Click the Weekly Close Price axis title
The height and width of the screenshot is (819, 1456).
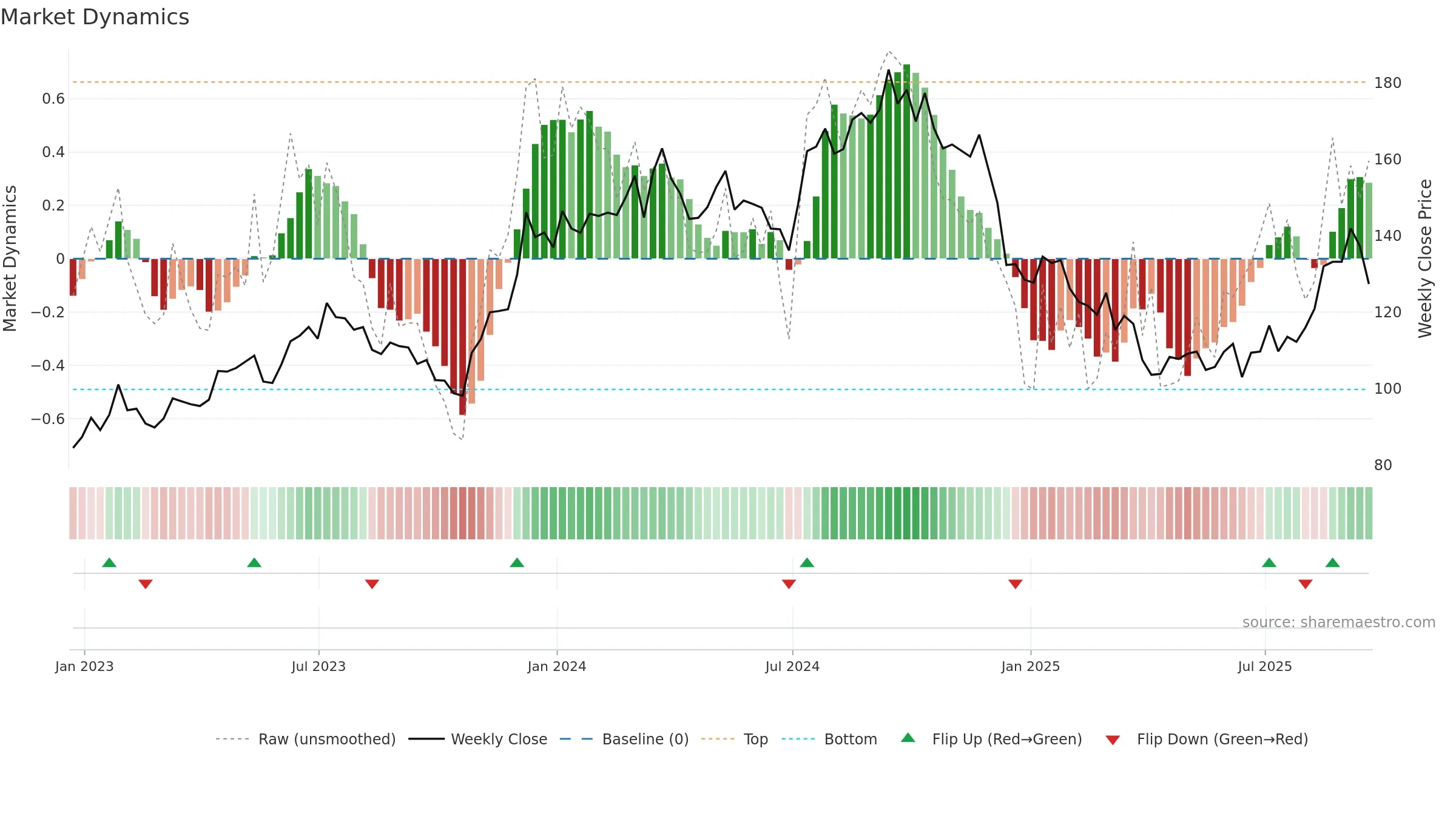coord(1425,258)
